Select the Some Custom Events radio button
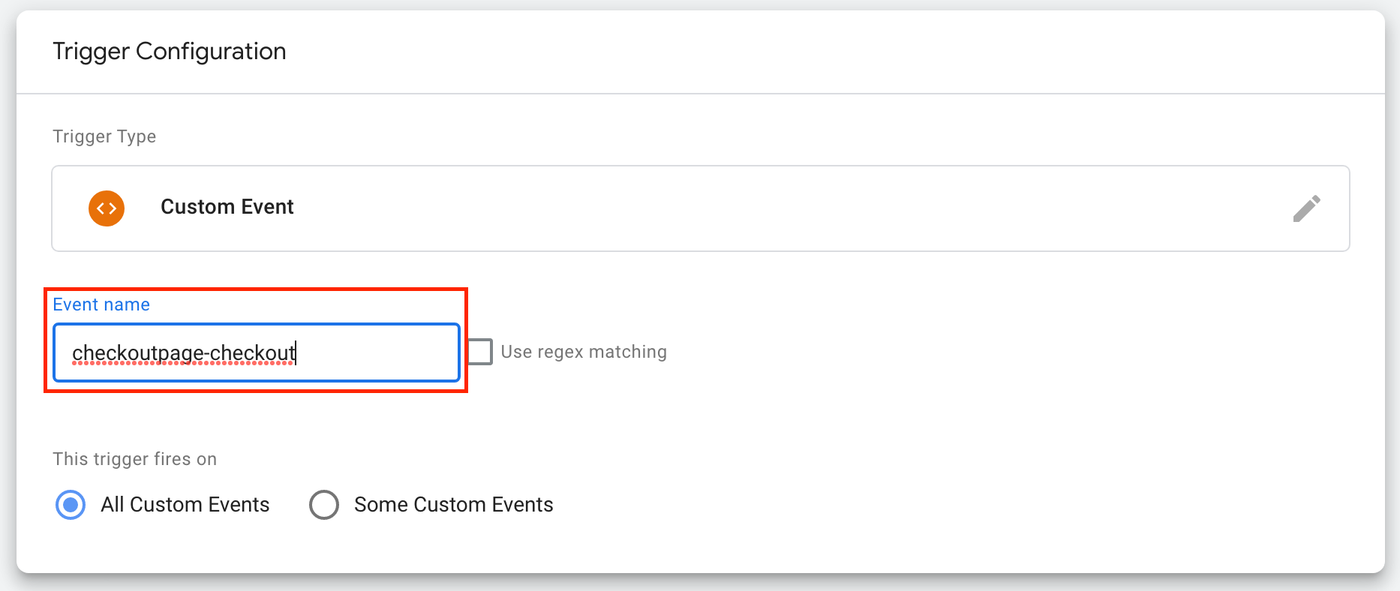 (x=324, y=505)
